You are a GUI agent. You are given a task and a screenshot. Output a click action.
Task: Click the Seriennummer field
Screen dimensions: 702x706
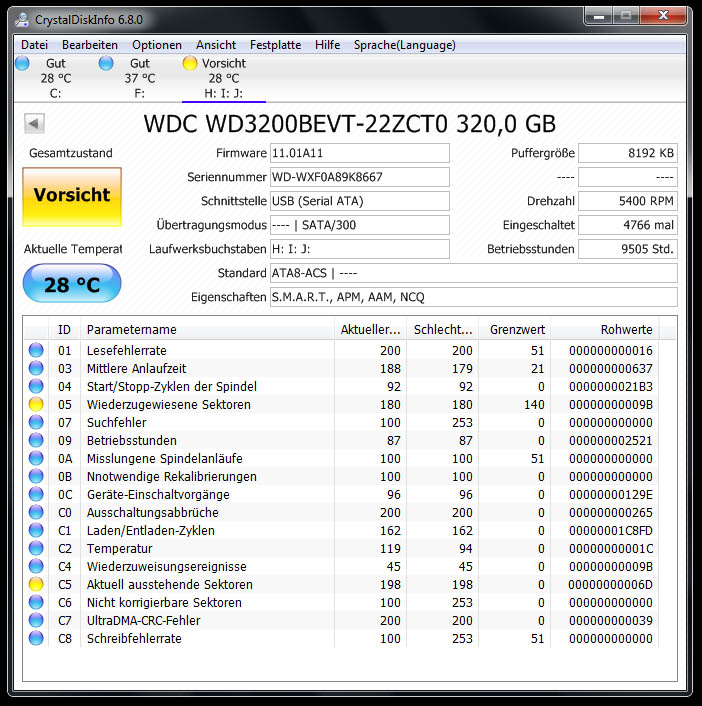(359, 177)
